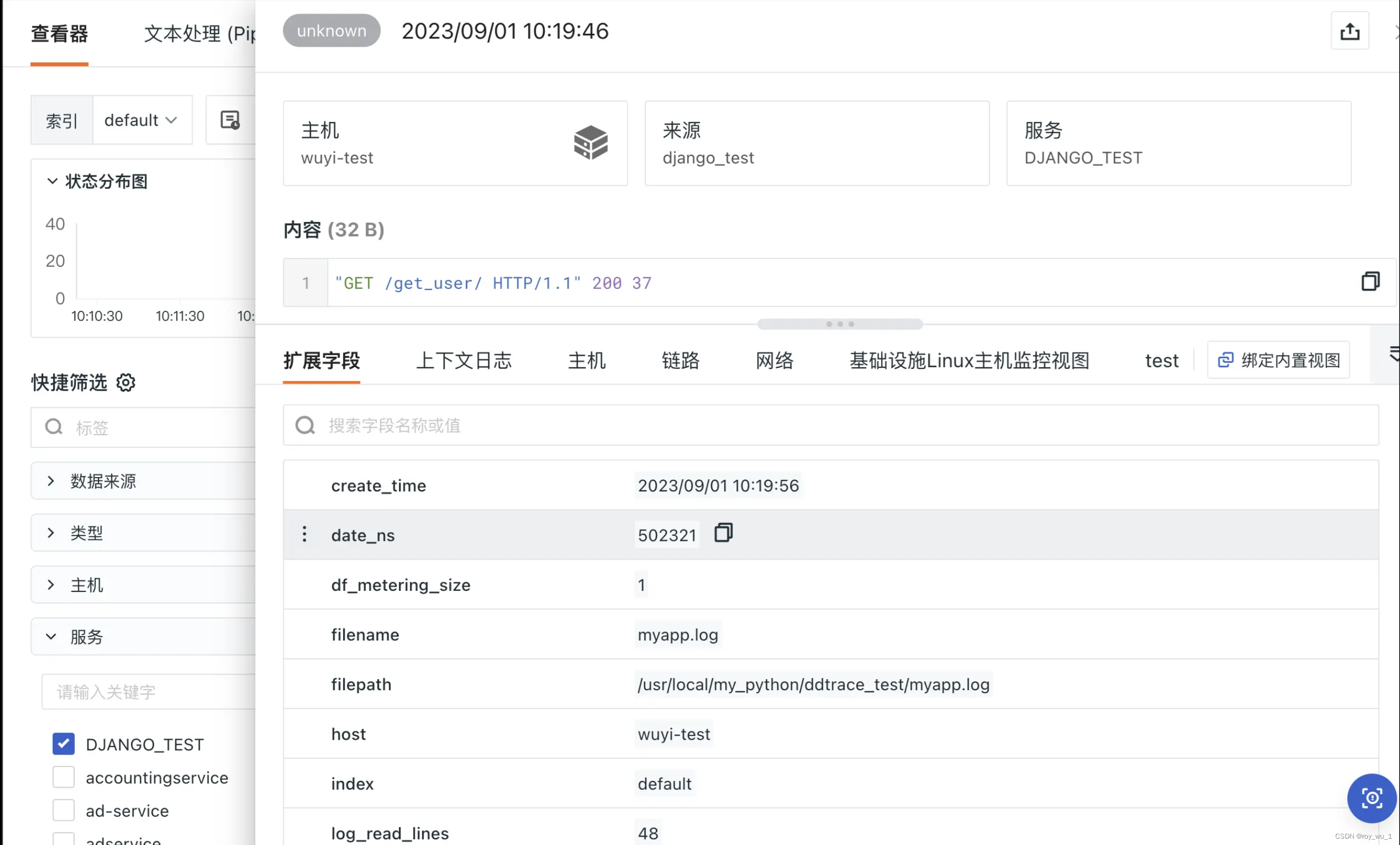1400x845 pixels.
Task: Open the 链路 tab
Action: coord(680,360)
